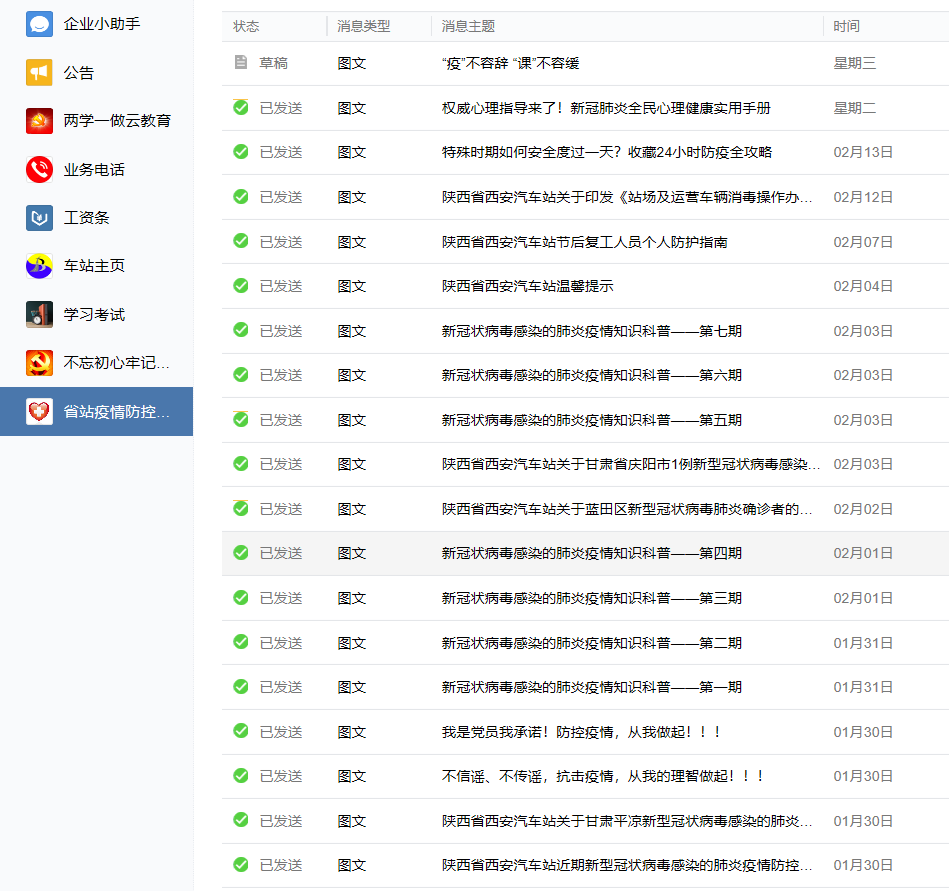Click 草稿 status label
Screen dimensions: 949x891
coord(274,63)
